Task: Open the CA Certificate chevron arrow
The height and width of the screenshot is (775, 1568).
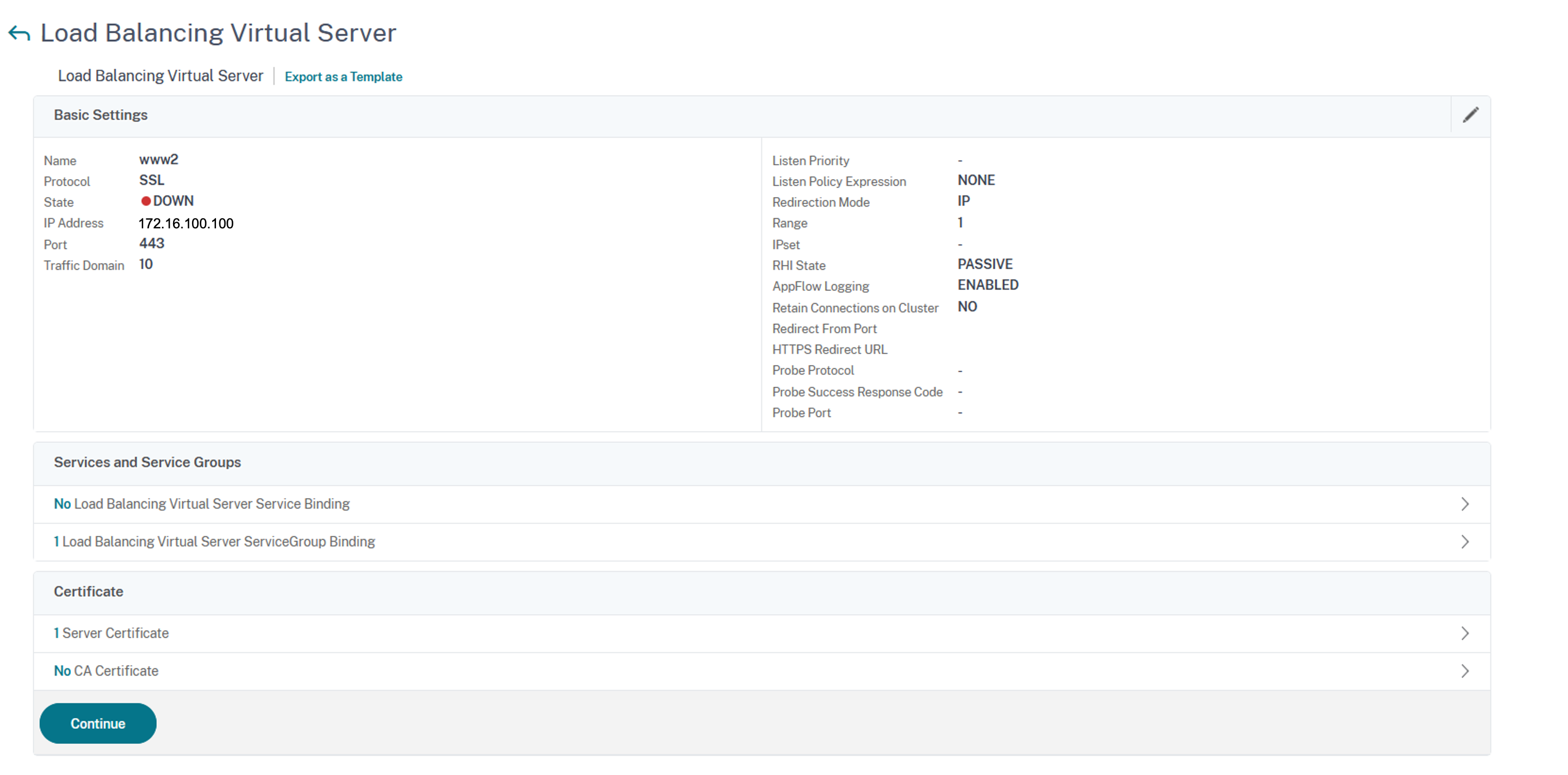Action: [x=1465, y=671]
